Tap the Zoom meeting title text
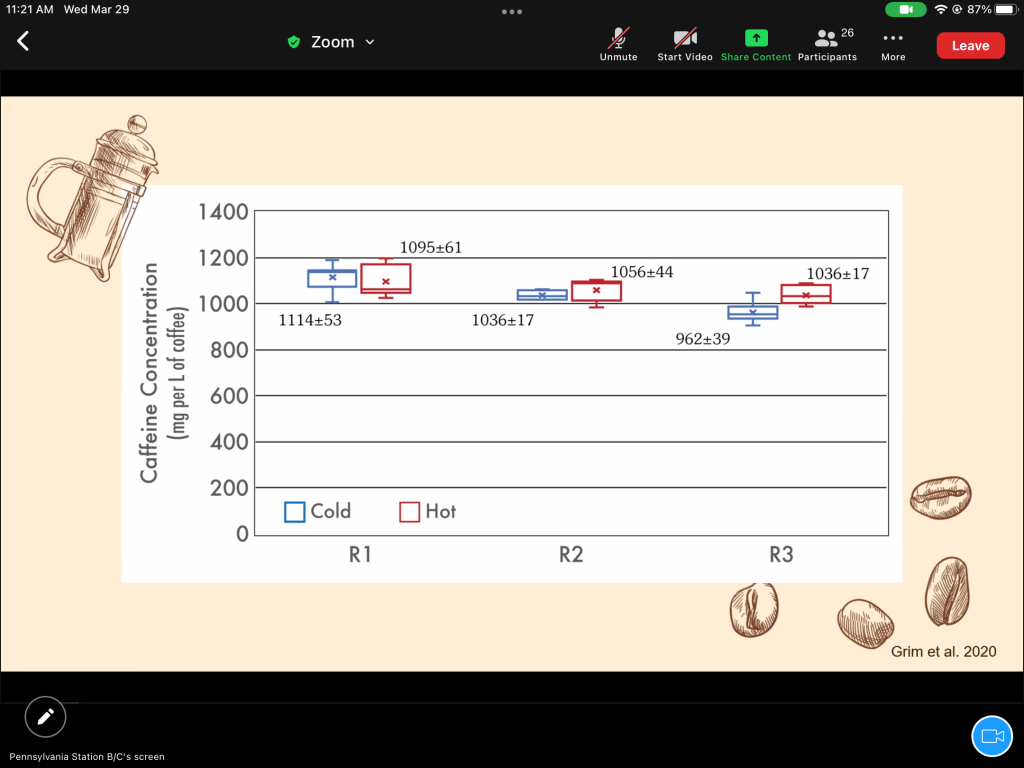The width and height of the screenshot is (1024, 768). [332, 42]
